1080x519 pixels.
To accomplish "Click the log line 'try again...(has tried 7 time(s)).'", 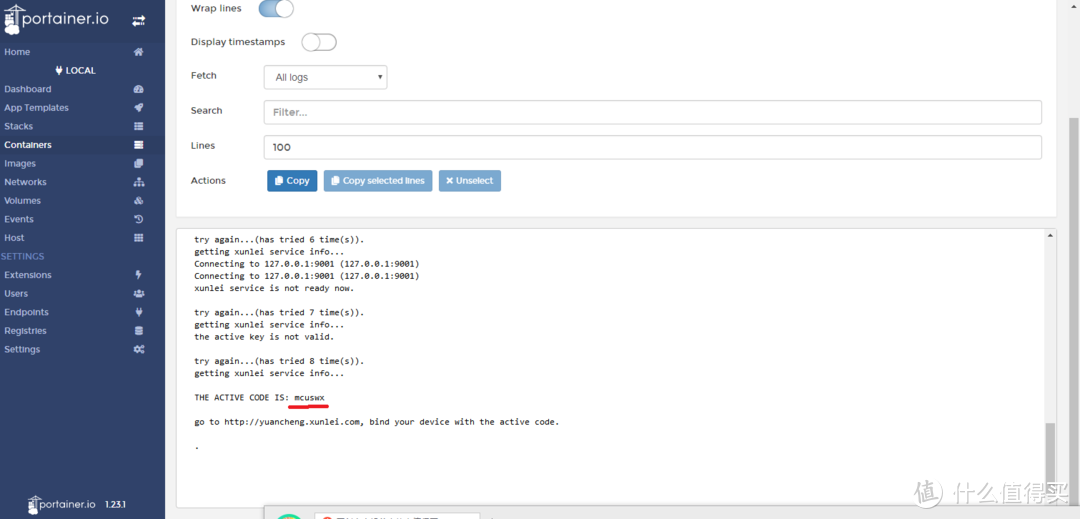I will point(279,313).
